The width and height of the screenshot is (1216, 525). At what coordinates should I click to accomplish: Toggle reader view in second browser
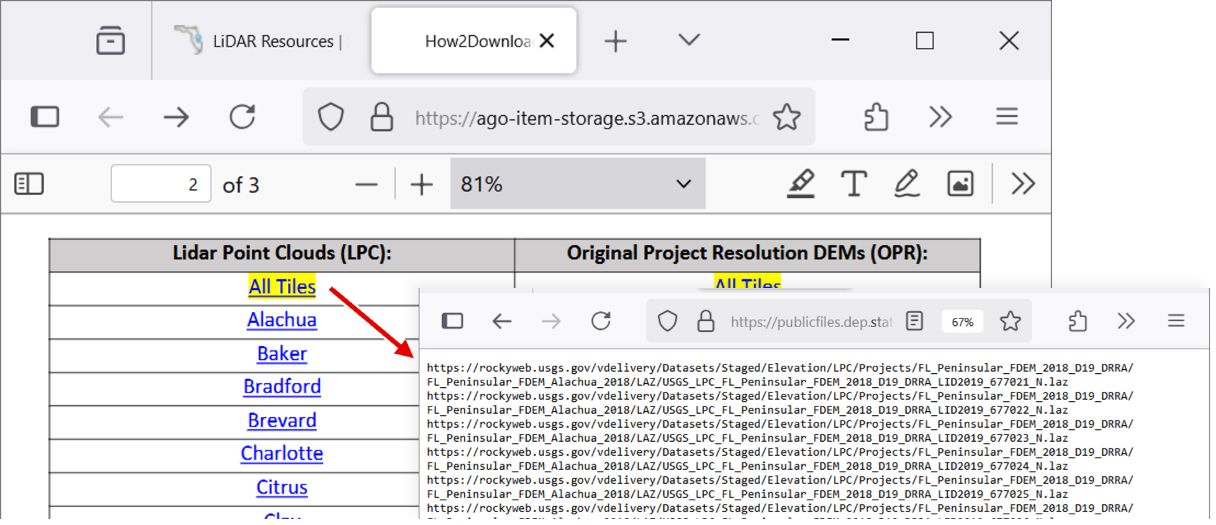coord(914,321)
